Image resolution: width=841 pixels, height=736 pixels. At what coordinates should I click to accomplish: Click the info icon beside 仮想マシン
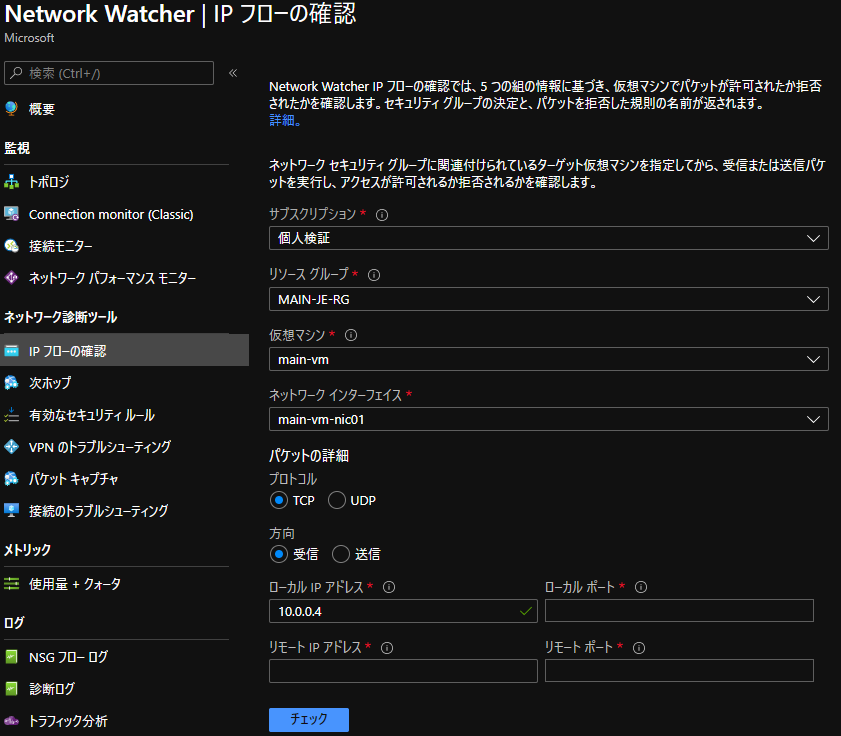351,335
